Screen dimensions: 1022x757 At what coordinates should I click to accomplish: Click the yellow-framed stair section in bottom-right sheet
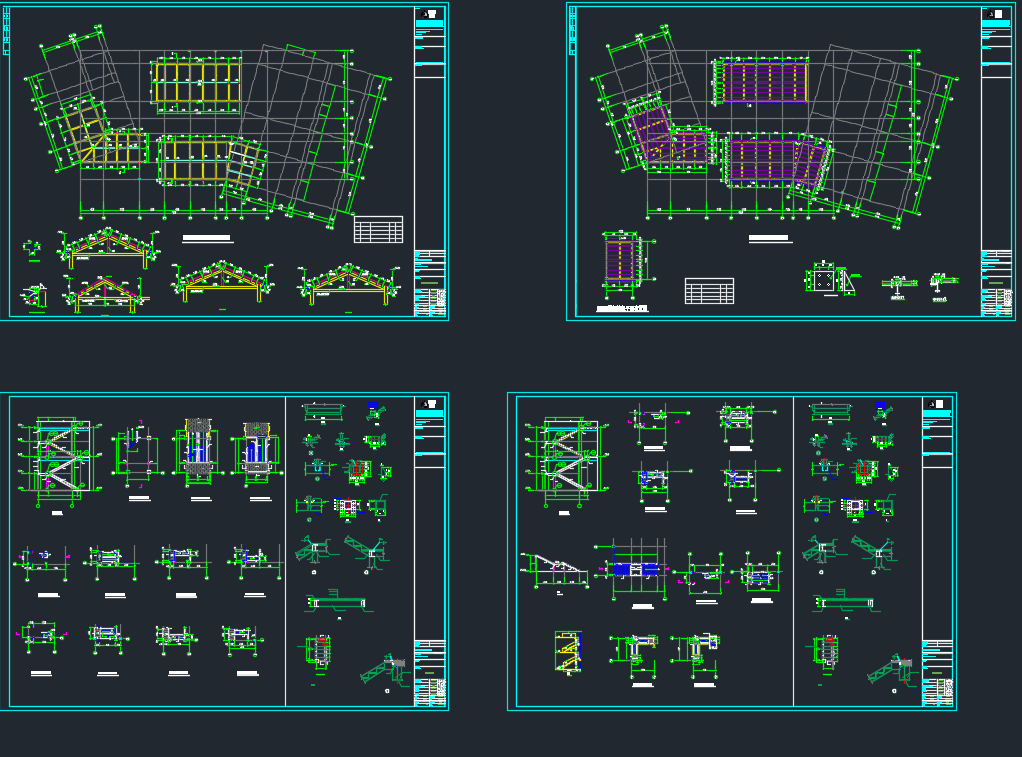point(568,651)
